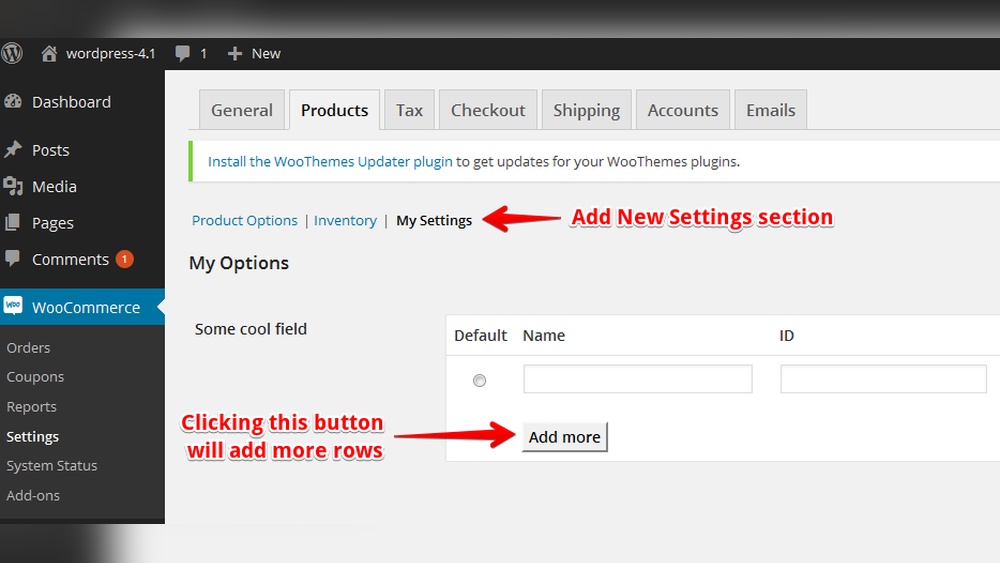Switch to the Products tab
Image resolution: width=1000 pixels, height=563 pixels.
click(334, 110)
